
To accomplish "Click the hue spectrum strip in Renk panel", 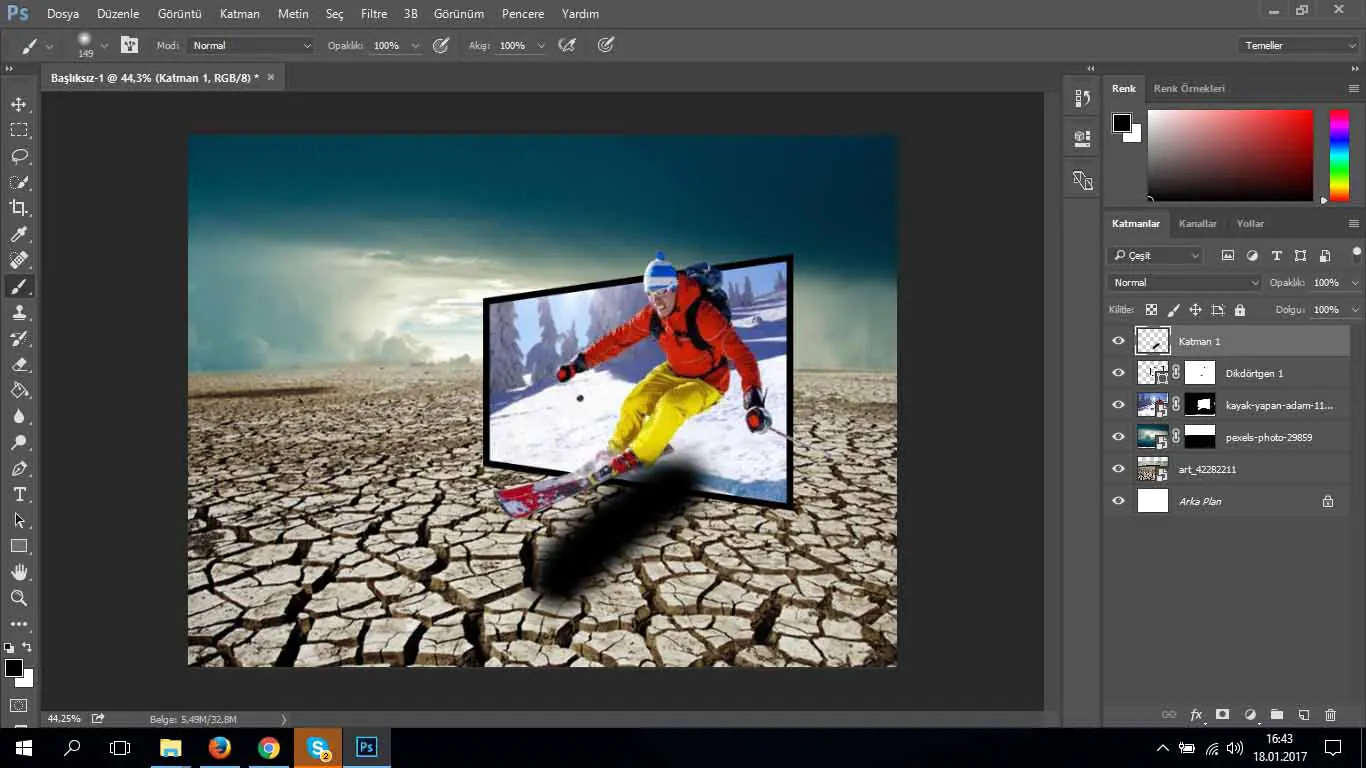I will point(1338,155).
